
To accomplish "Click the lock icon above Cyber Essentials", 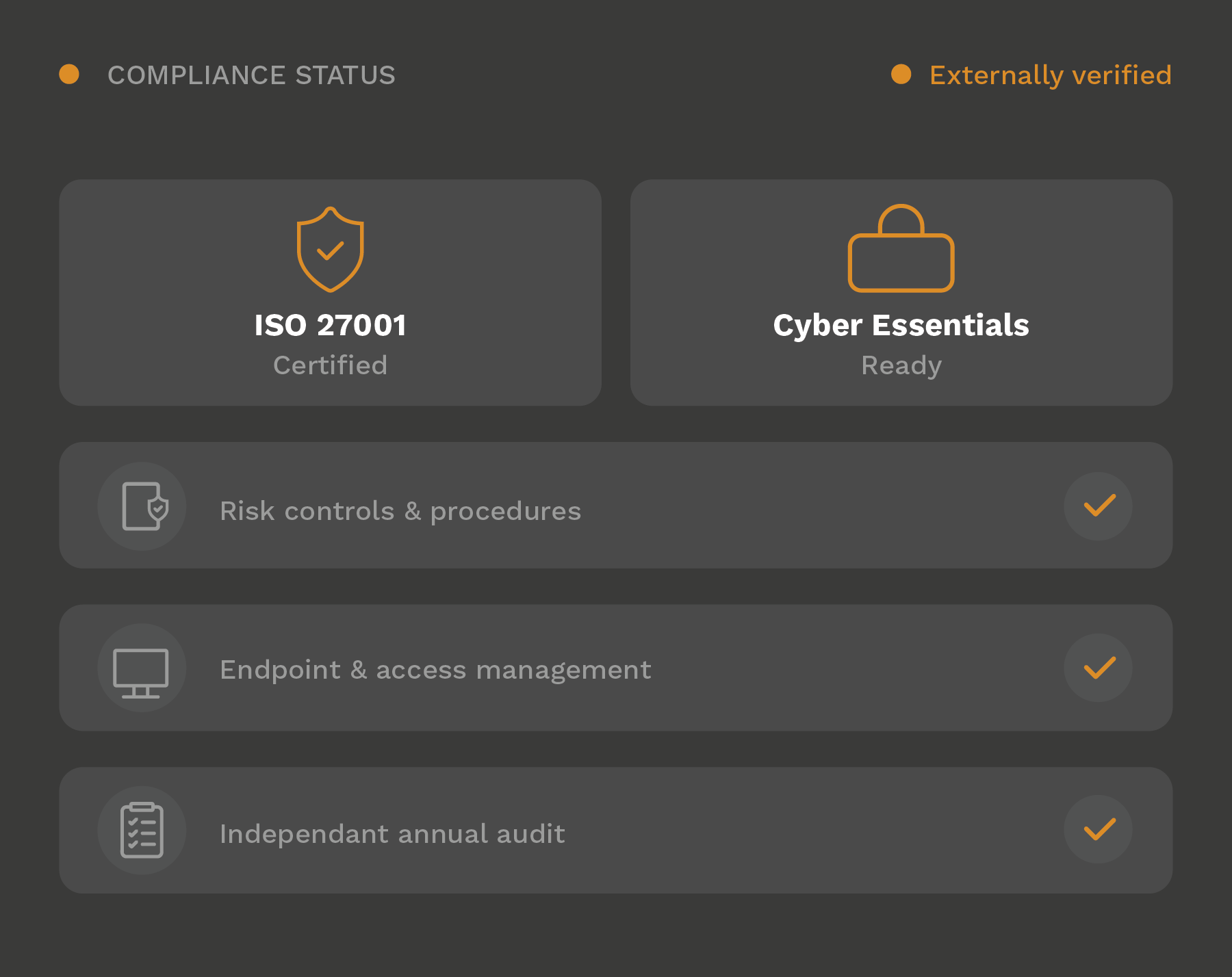I will pyautogui.click(x=901, y=248).
